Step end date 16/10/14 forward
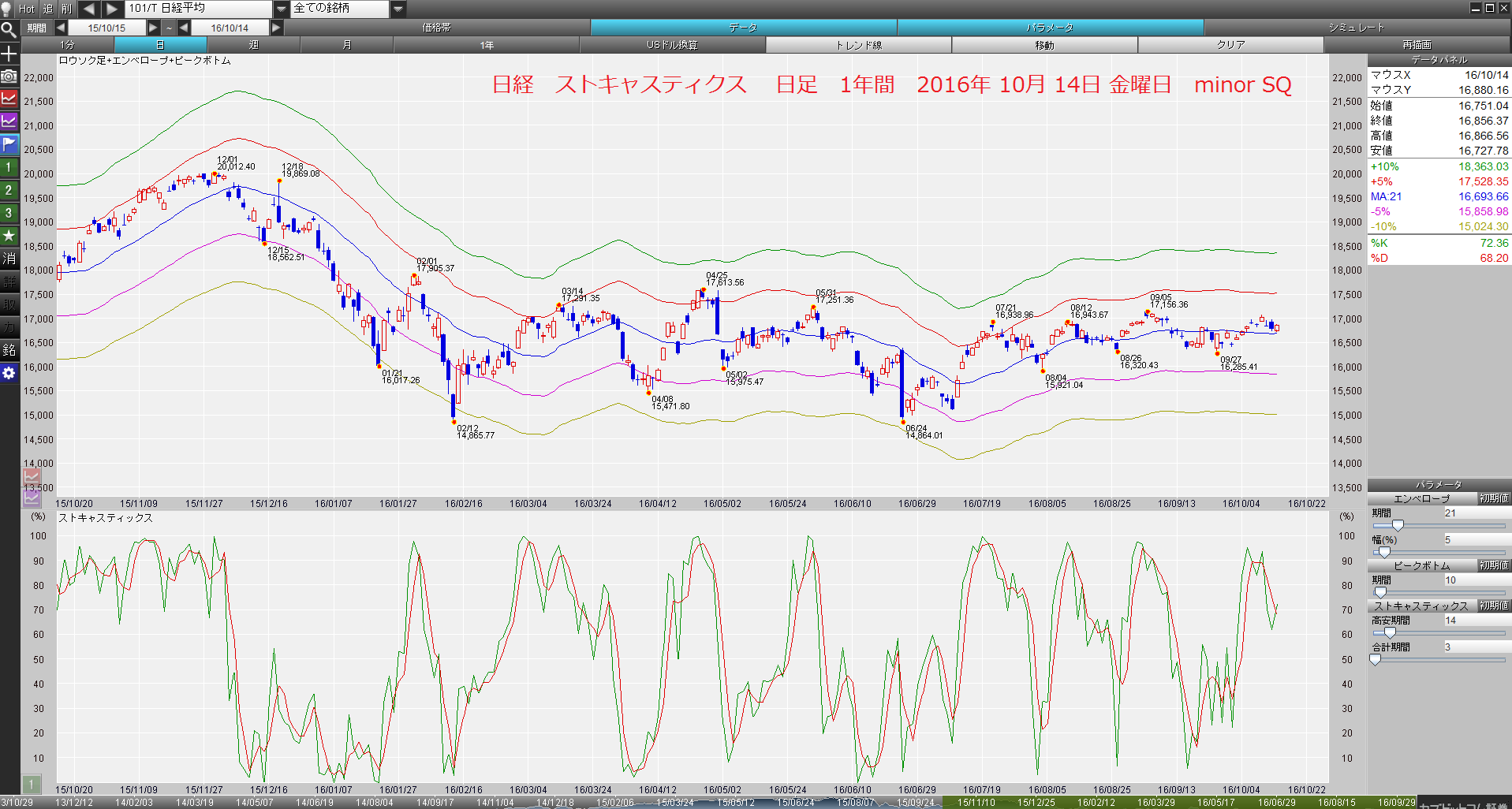 click(276, 28)
